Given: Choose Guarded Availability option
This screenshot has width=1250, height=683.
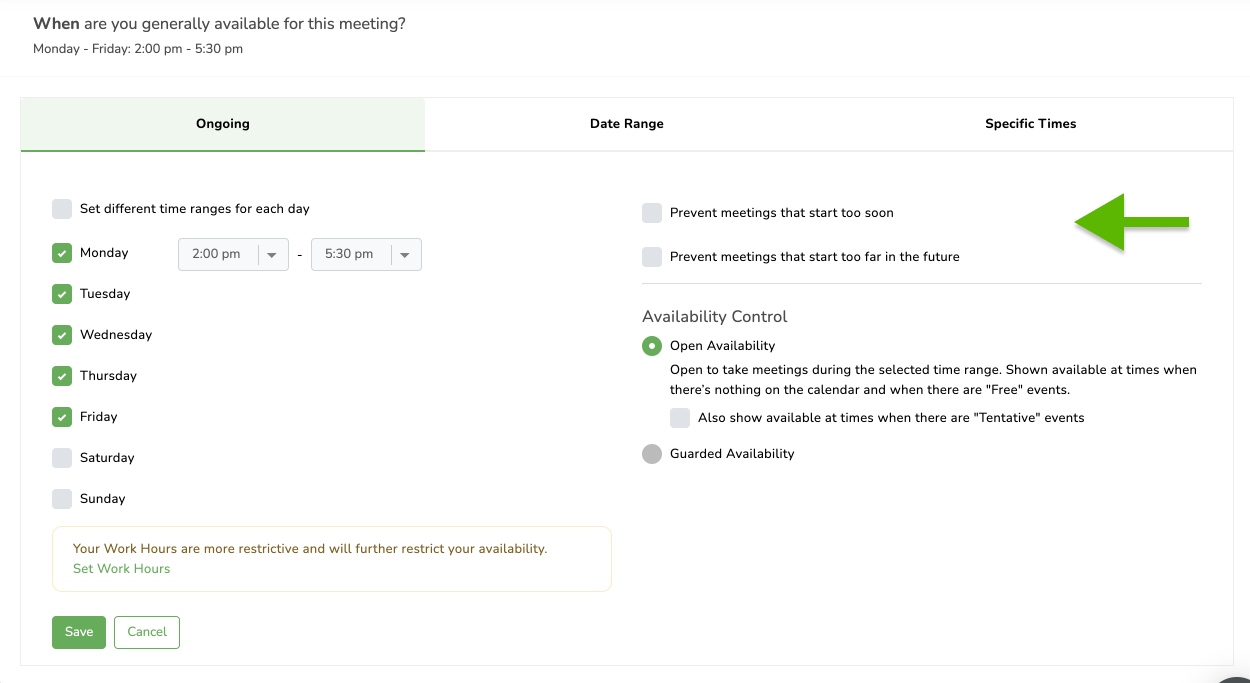Looking at the screenshot, I should coord(652,454).
